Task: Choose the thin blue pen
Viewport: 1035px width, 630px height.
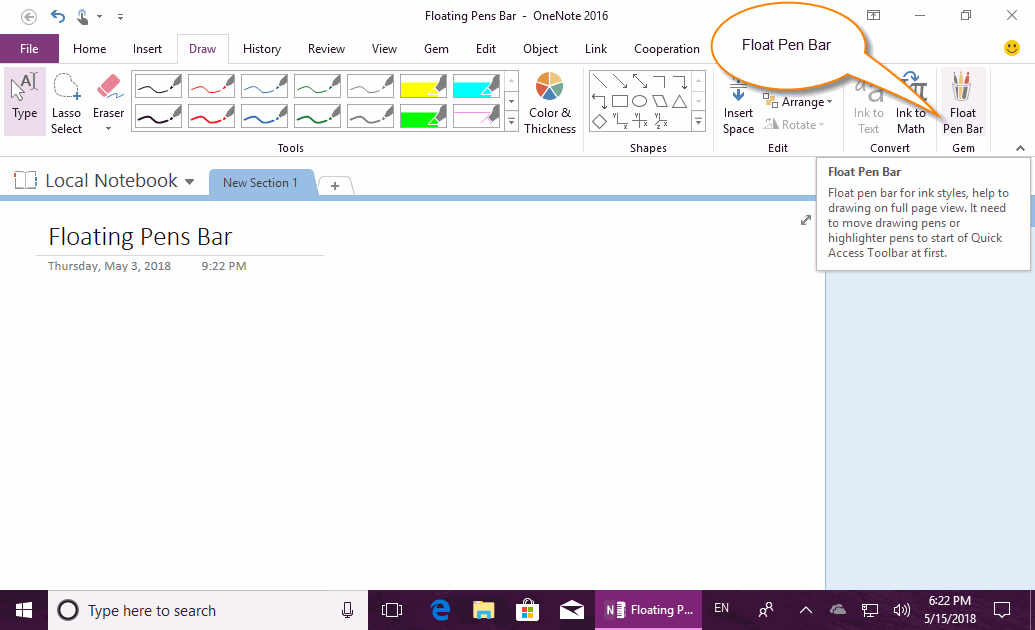Action: (264, 86)
